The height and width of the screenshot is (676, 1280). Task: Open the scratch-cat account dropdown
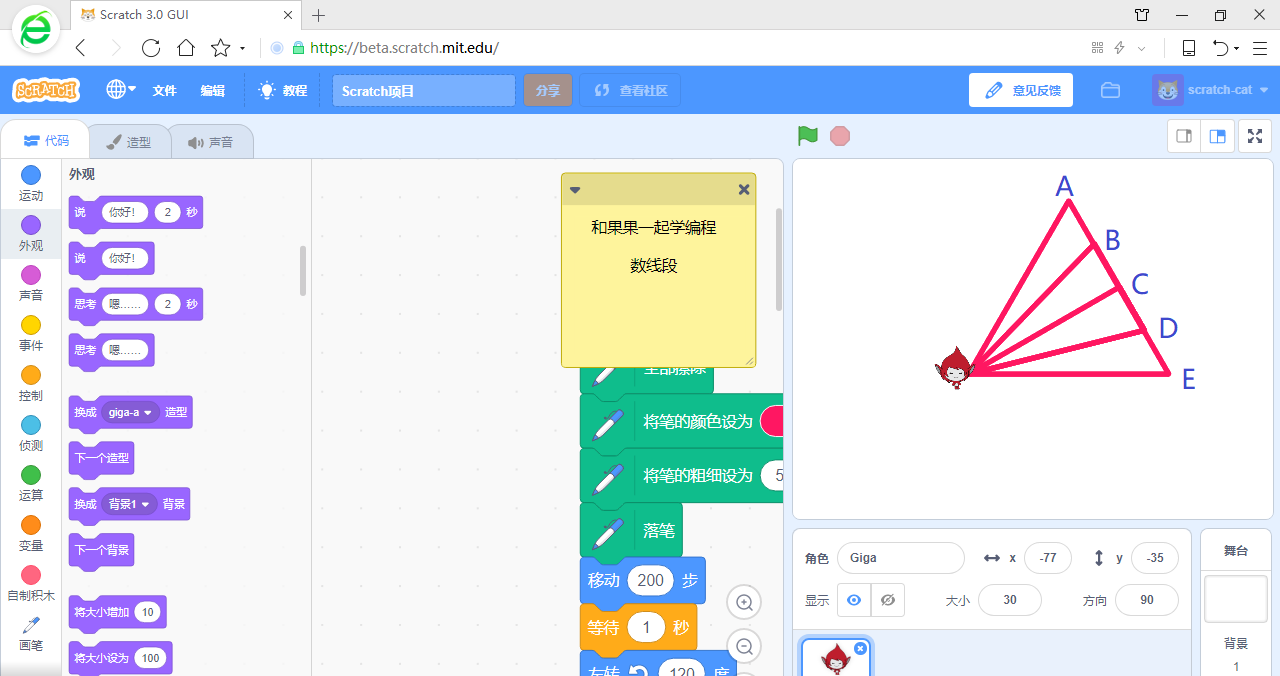click(x=1210, y=90)
